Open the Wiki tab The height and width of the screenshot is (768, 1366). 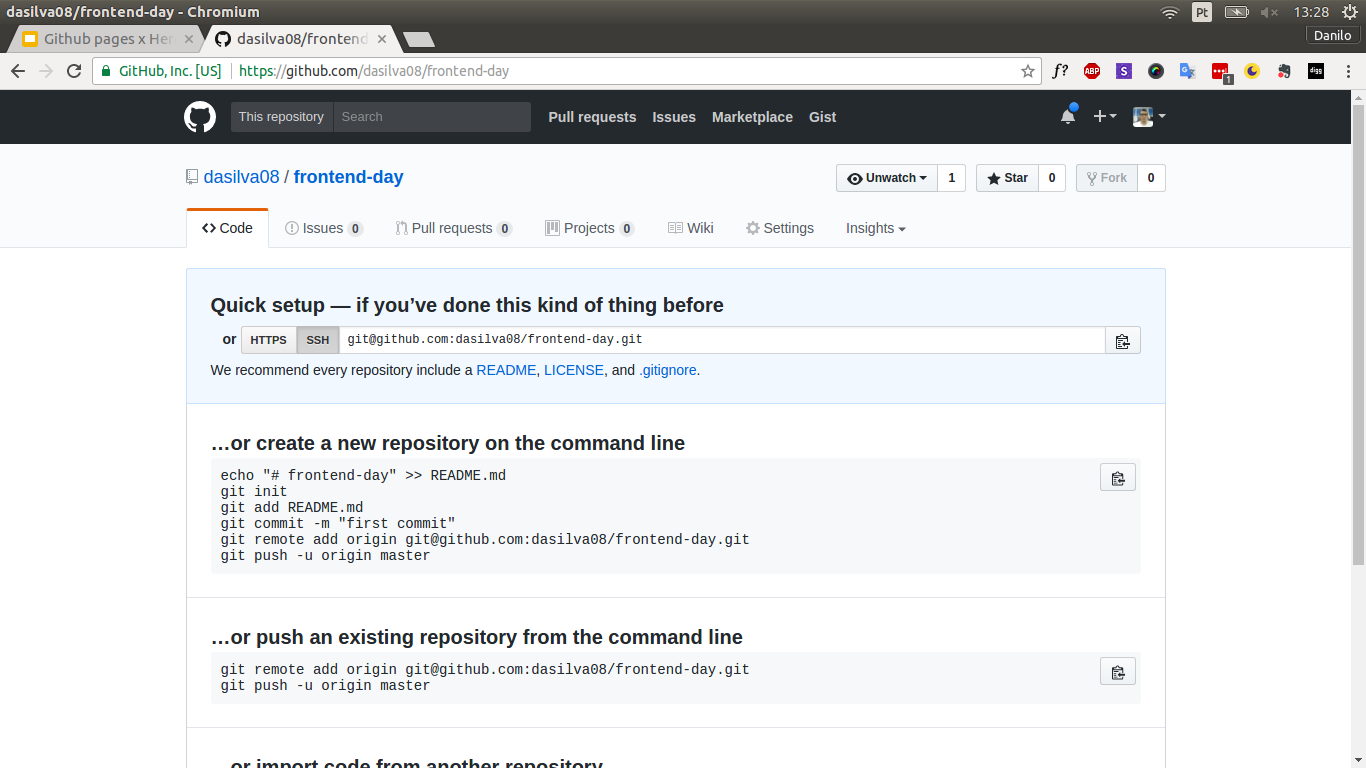(690, 228)
